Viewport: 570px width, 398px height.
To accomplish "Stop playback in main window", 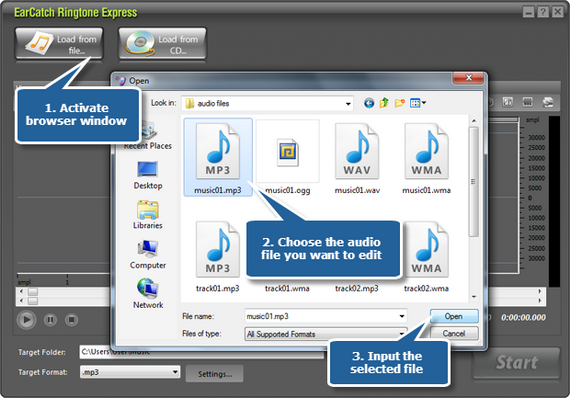I will point(72,320).
